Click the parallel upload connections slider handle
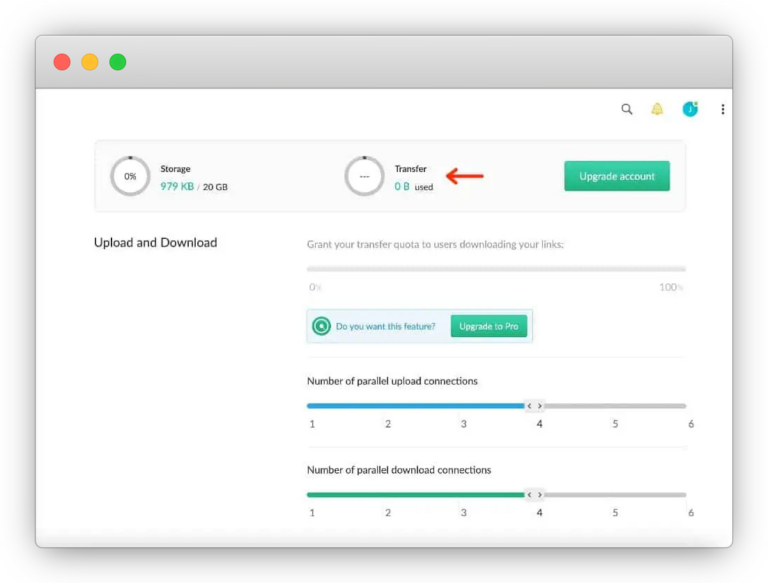This screenshot has width=768, height=583. point(535,406)
